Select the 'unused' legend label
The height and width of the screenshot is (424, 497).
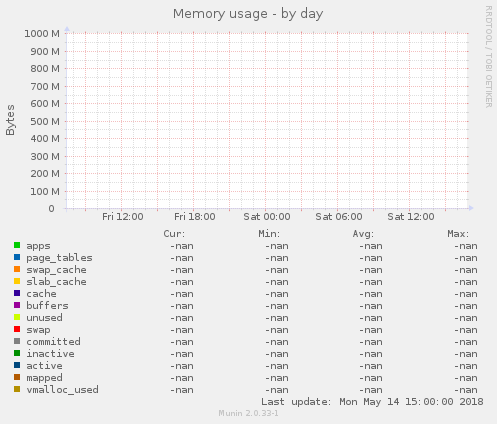[x=44, y=318]
